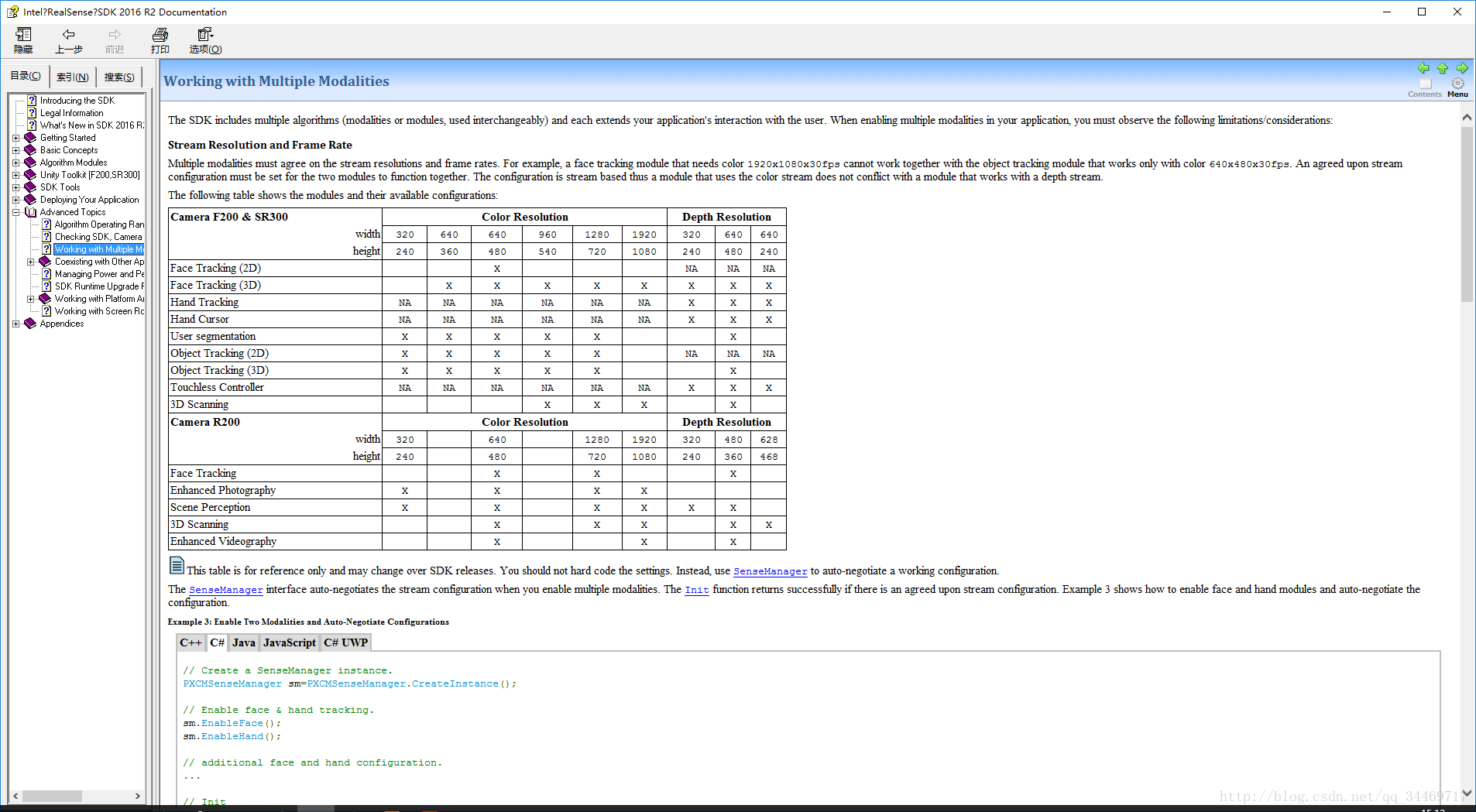This screenshot has height=812, width=1476.
Task: Go back with the back arrow toolbar icon
Action: click(68, 34)
